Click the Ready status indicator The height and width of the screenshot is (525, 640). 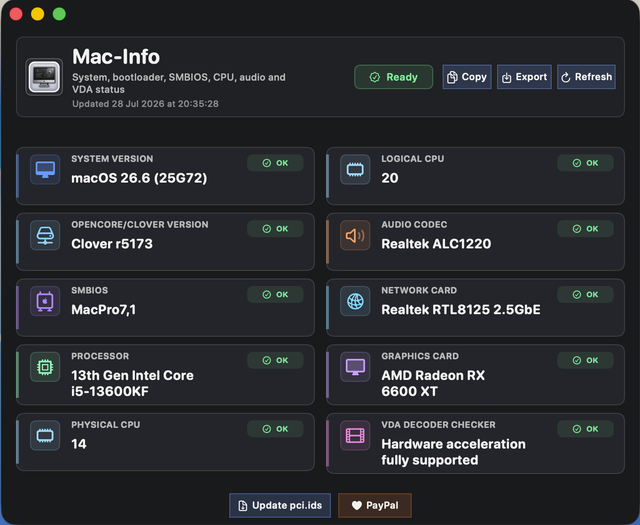393,77
